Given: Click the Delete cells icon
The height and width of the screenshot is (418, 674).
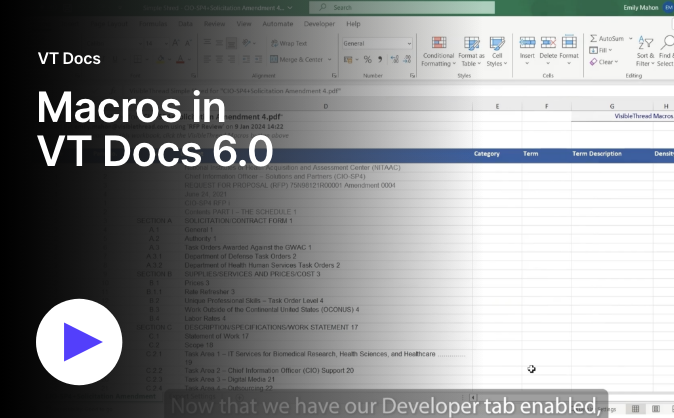Looking at the screenshot, I should [547, 48].
